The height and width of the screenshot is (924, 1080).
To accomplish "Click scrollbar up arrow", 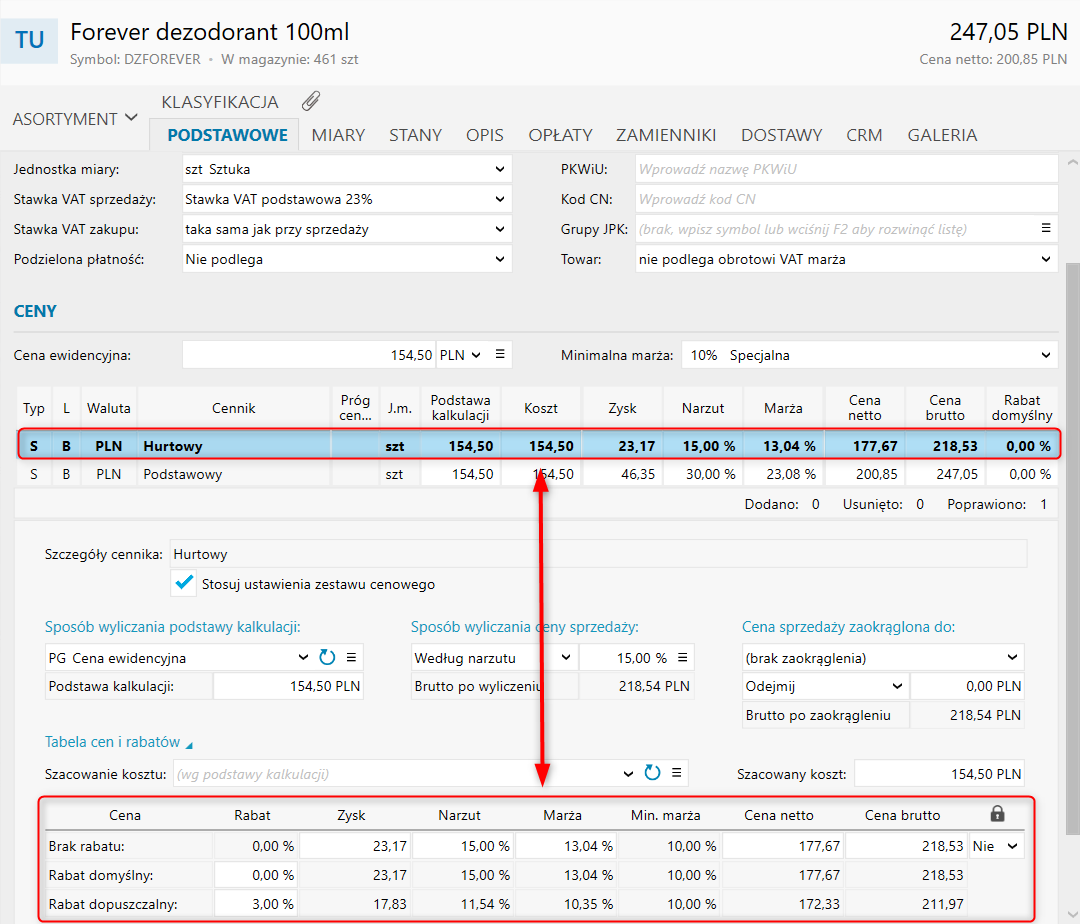I will [1072, 162].
